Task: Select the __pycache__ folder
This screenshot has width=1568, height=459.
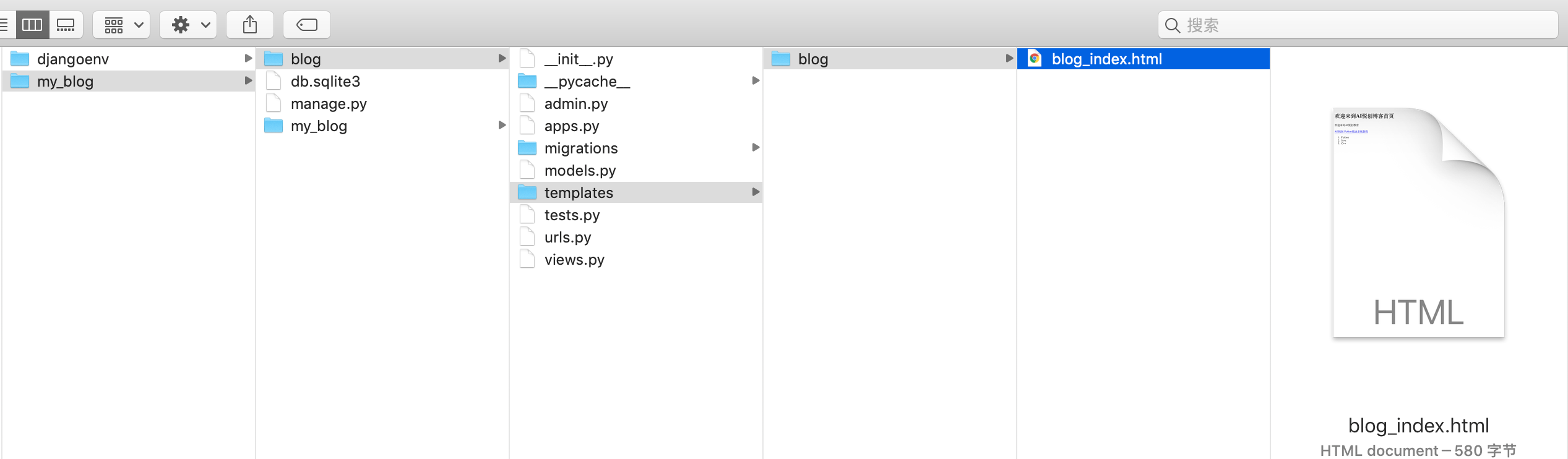Action: 636,81
